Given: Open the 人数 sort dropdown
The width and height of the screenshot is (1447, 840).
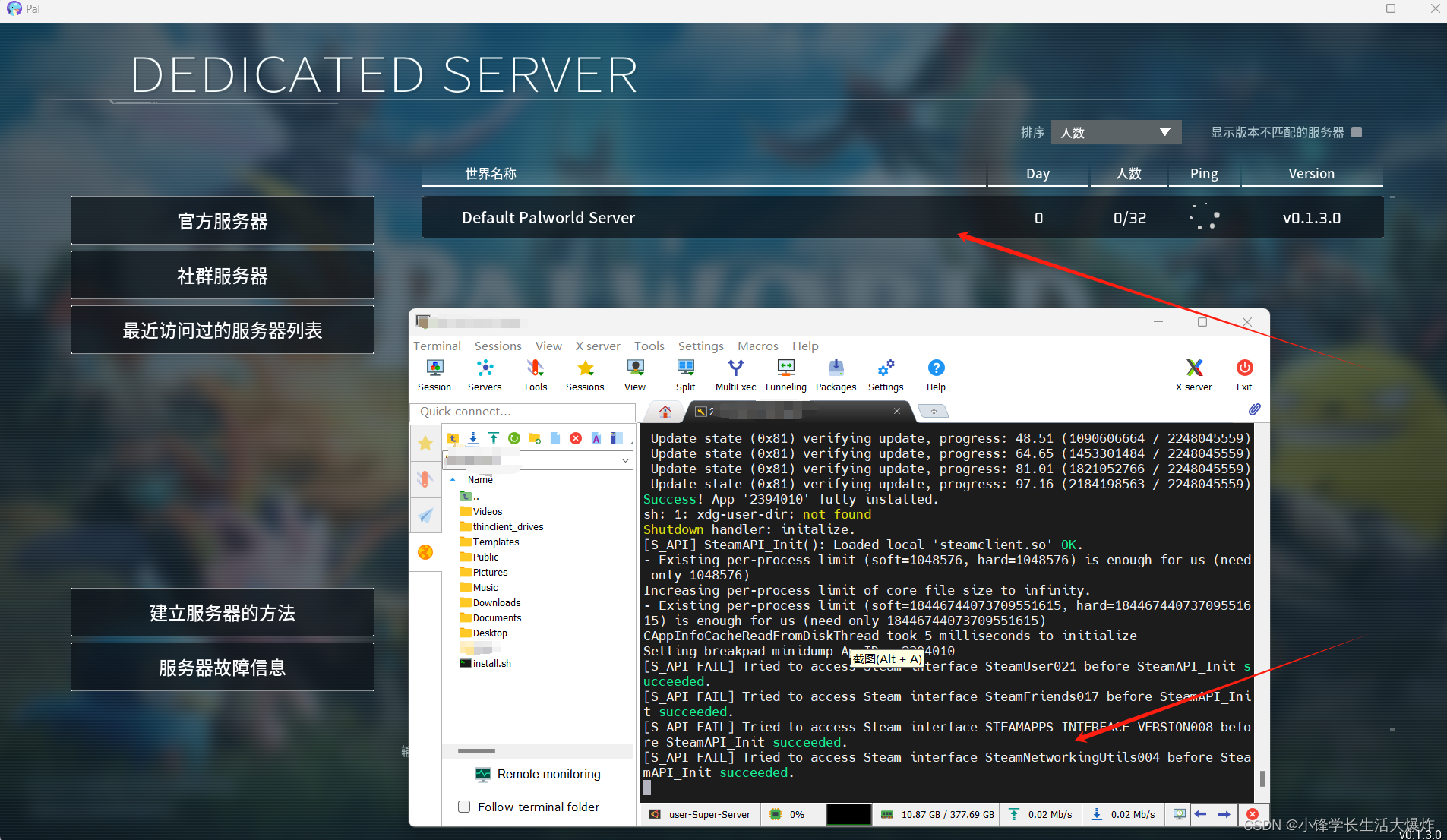Looking at the screenshot, I should (x=1116, y=132).
